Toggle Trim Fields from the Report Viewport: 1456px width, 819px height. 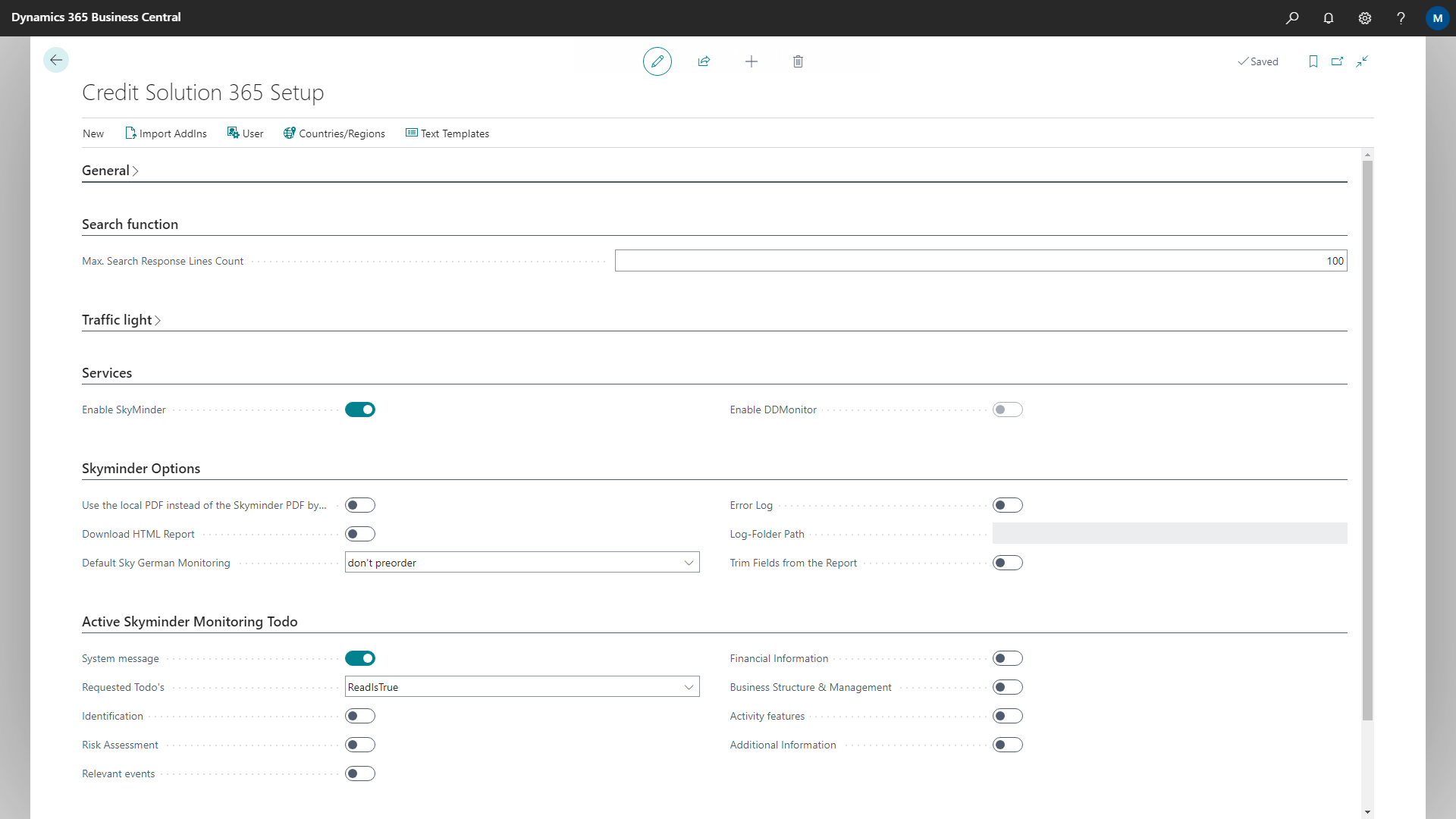[x=1008, y=563]
